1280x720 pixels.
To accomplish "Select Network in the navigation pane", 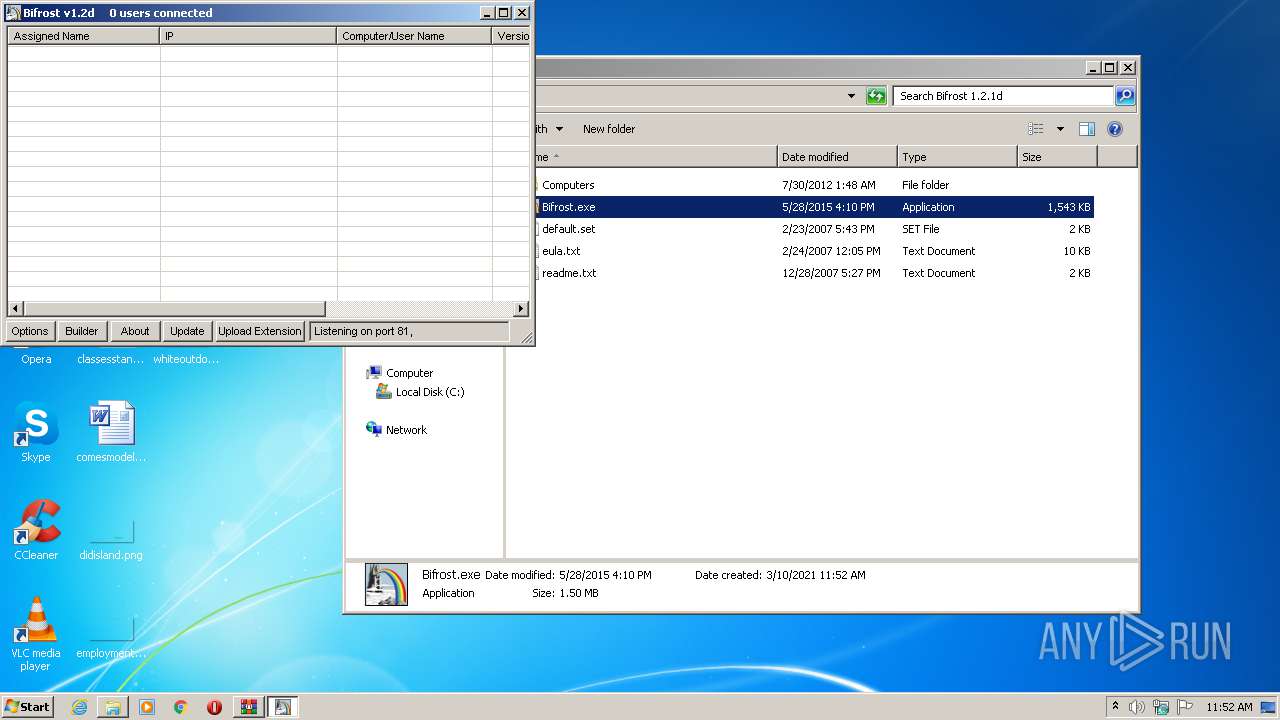I will (x=397, y=430).
